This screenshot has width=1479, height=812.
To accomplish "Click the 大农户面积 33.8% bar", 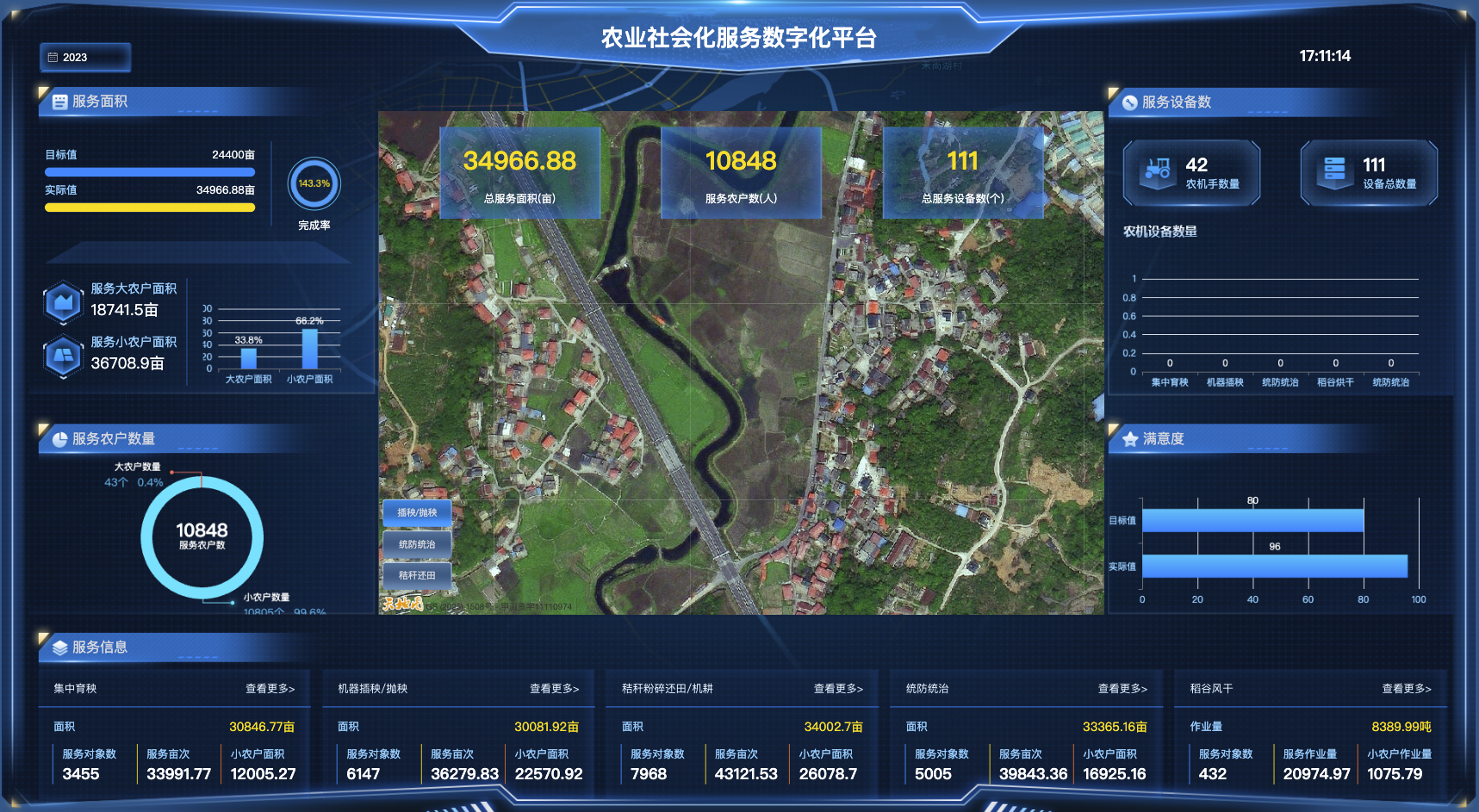I will pos(249,358).
